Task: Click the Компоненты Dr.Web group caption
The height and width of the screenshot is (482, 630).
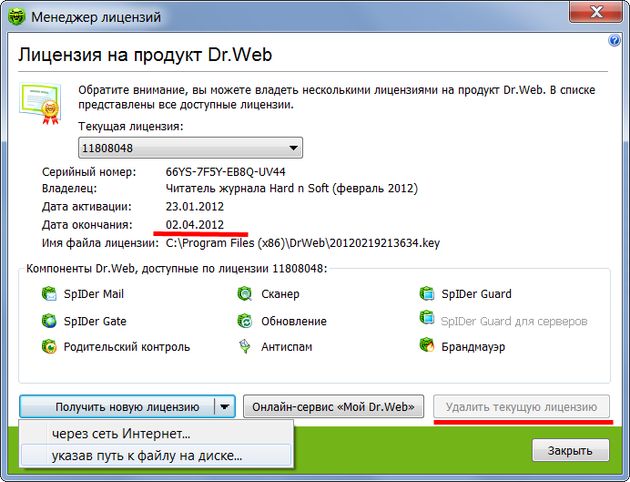Action: coord(176,268)
